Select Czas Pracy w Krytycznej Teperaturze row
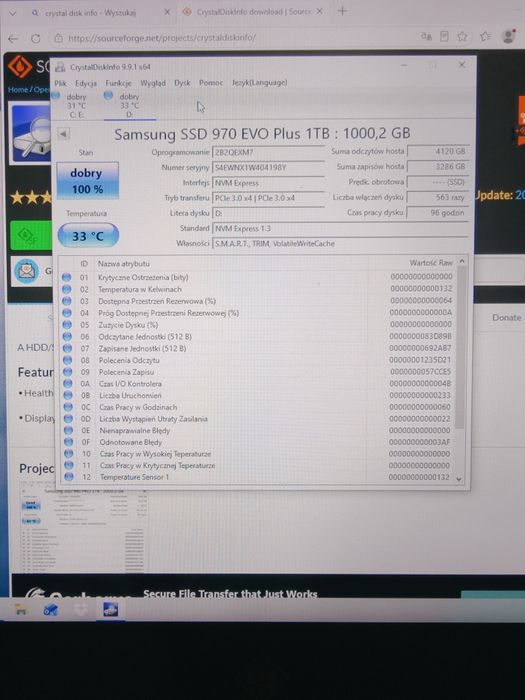This screenshot has height=700, width=525. click(x=258, y=465)
